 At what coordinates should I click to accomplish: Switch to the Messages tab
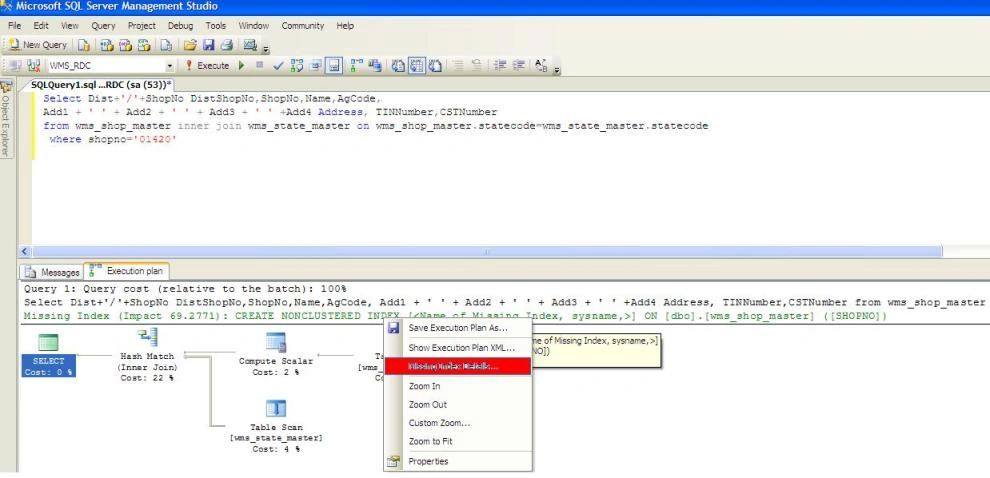52,272
